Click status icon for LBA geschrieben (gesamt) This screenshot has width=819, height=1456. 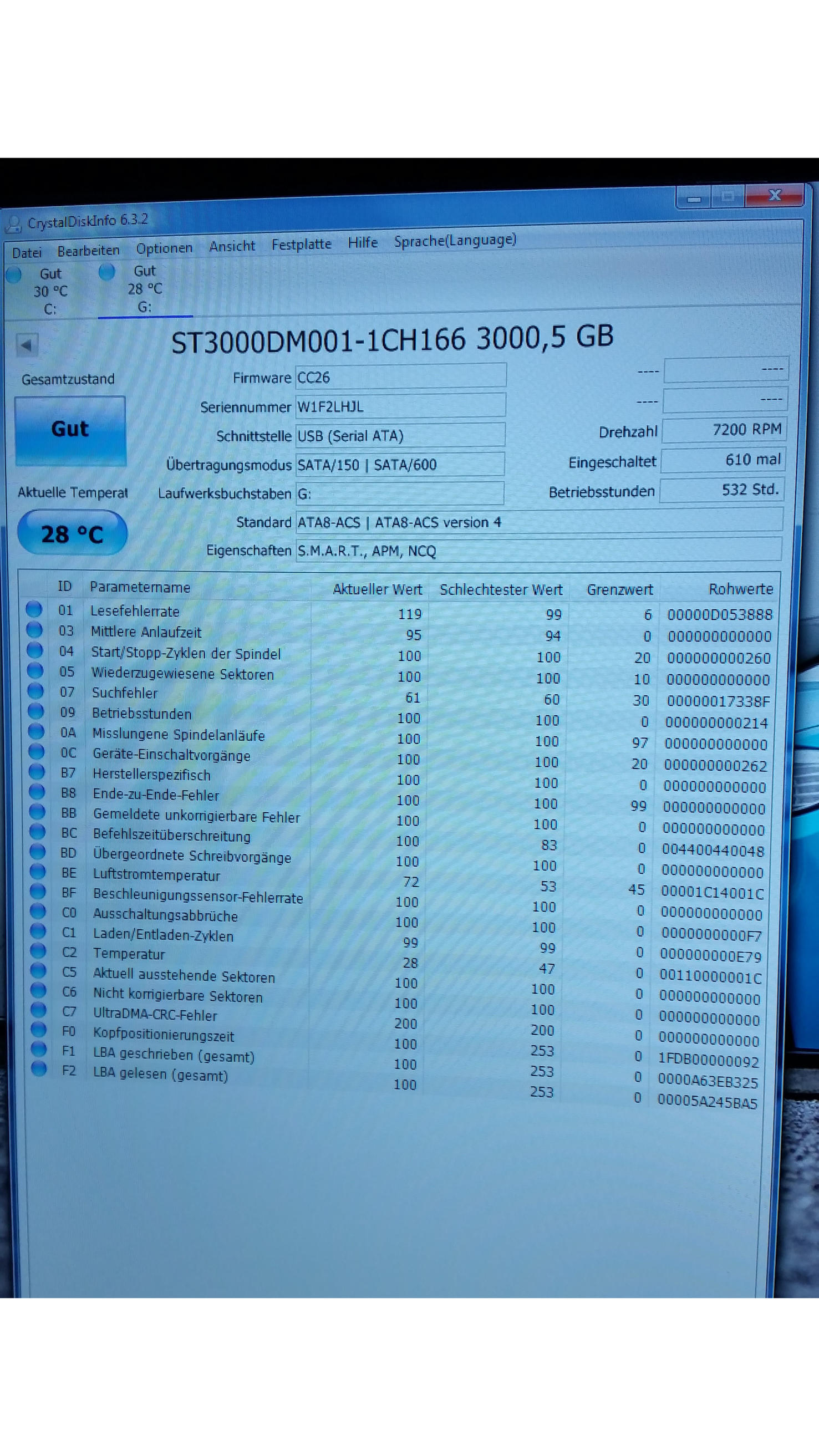pyautogui.click(x=38, y=1049)
